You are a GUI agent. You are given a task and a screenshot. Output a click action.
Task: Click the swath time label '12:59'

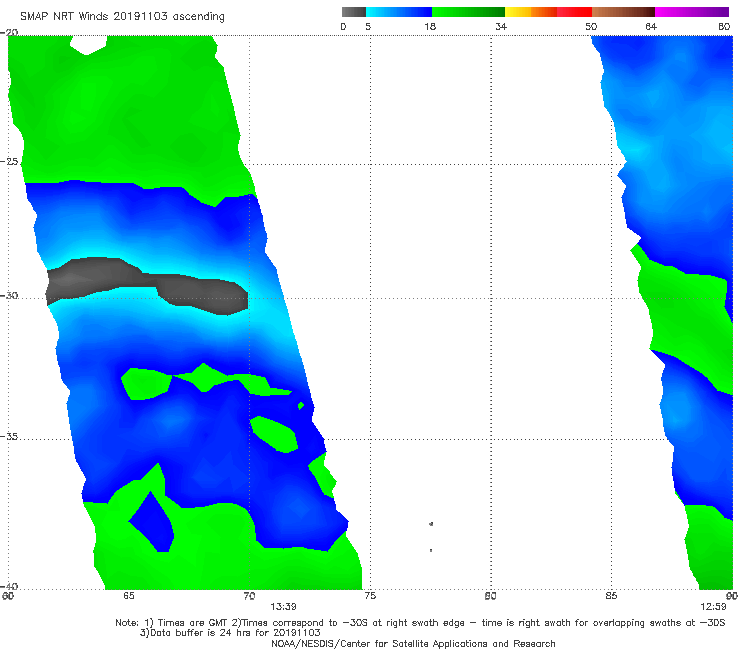[x=713, y=607]
